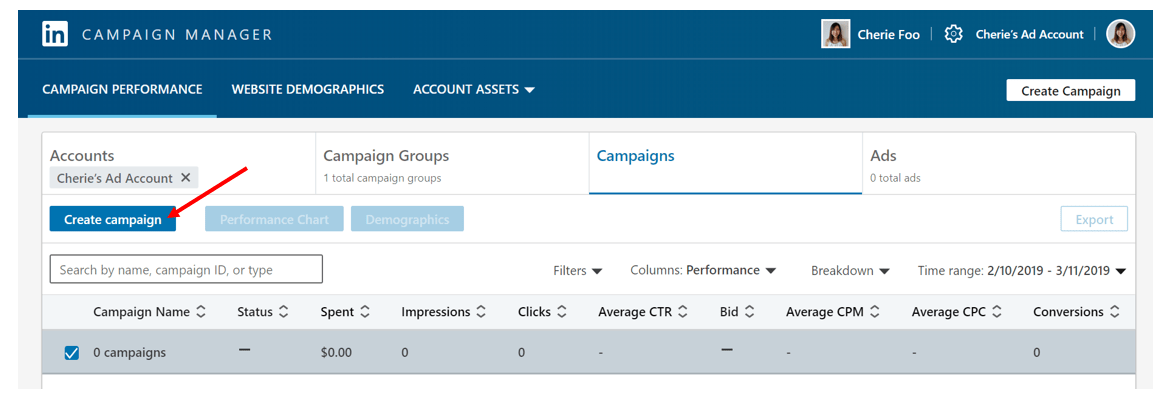Focus the campaign search input field

point(187,270)
